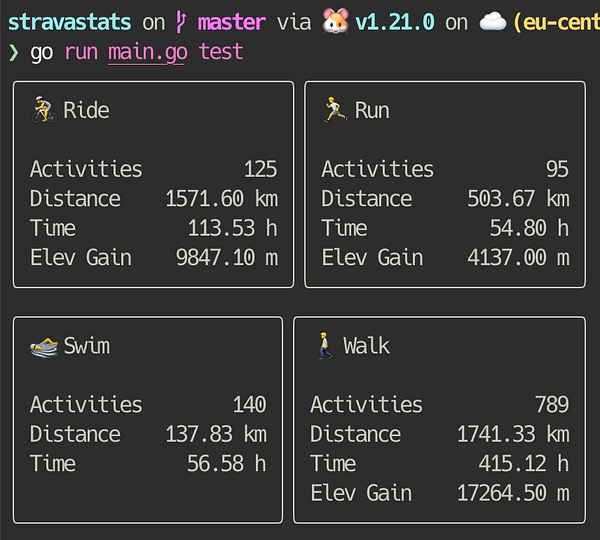Click the Ride elevation value 9847.10 m

[x=226, y=258]
